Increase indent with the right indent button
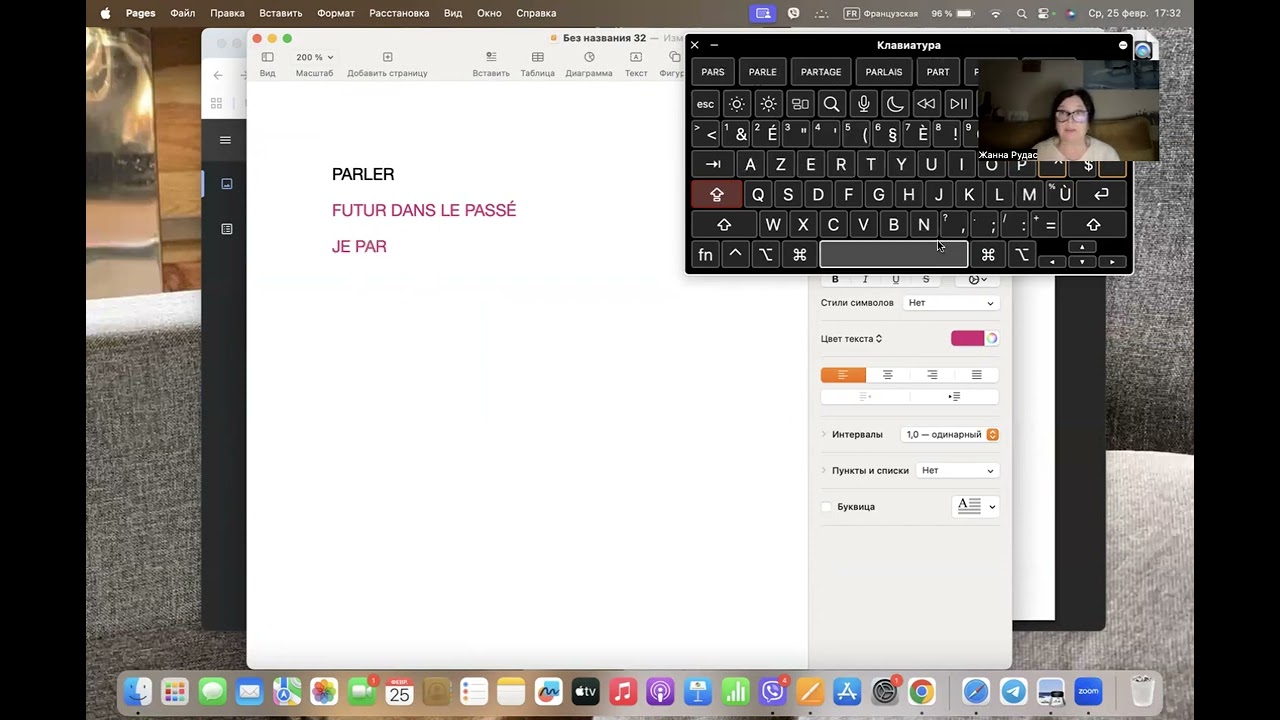The width and height of the screenshot is (1280, 720). click(954, 397)
